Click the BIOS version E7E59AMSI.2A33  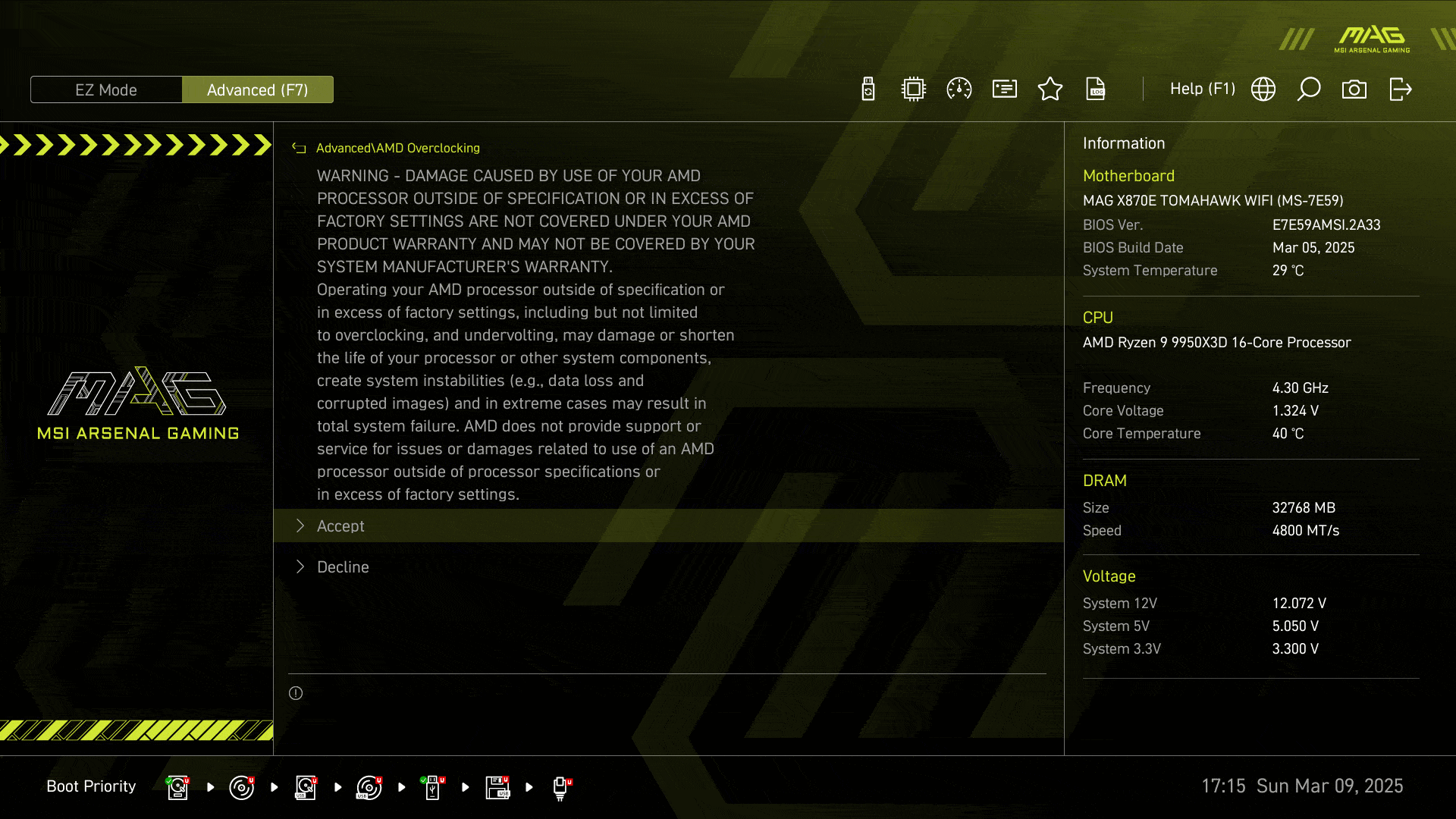(1326, 225)
